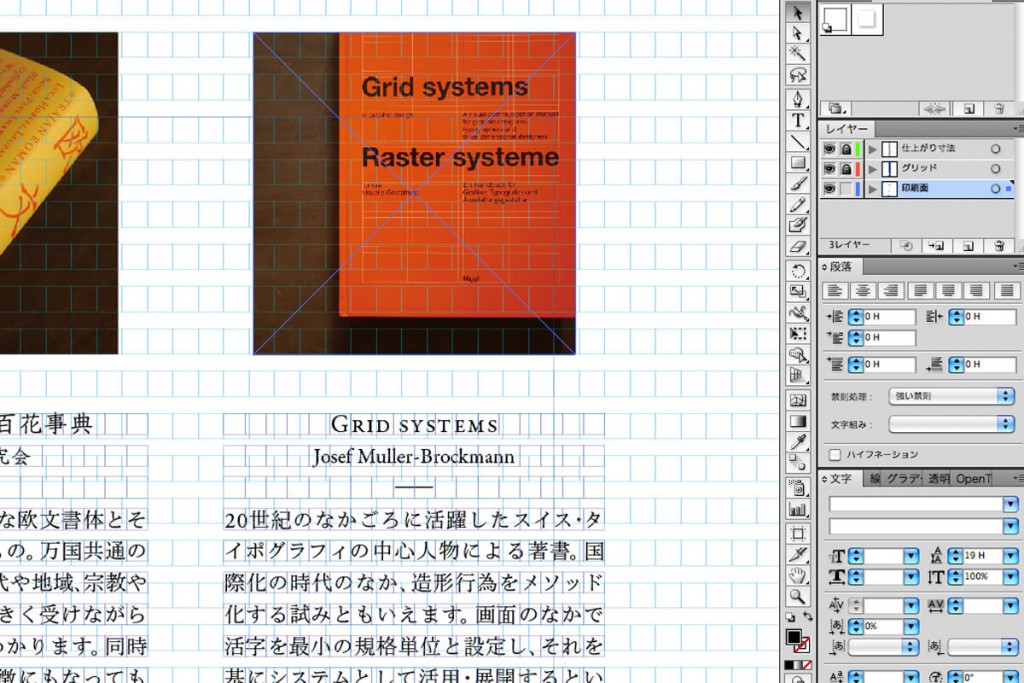Create new sublayer in Layers panel

pos(936,246)
